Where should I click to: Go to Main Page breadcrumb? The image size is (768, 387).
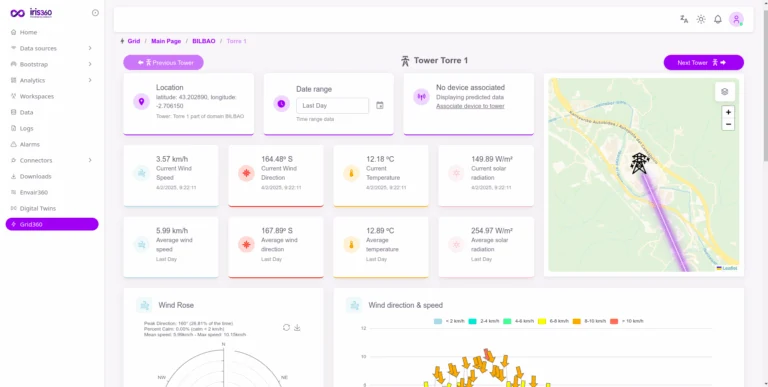point(166,41)
